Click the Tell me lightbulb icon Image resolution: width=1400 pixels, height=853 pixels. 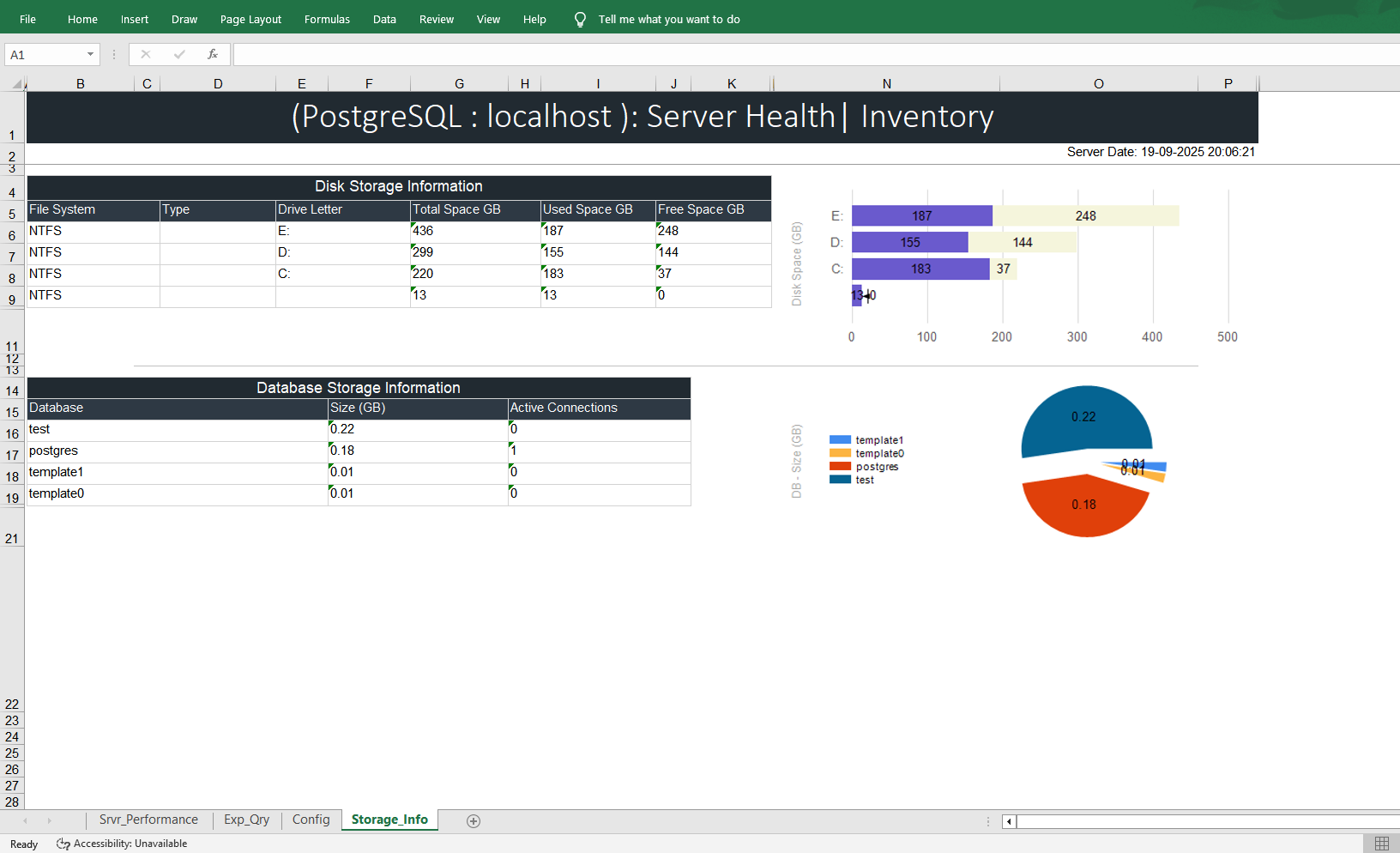(x=580, y=19)
